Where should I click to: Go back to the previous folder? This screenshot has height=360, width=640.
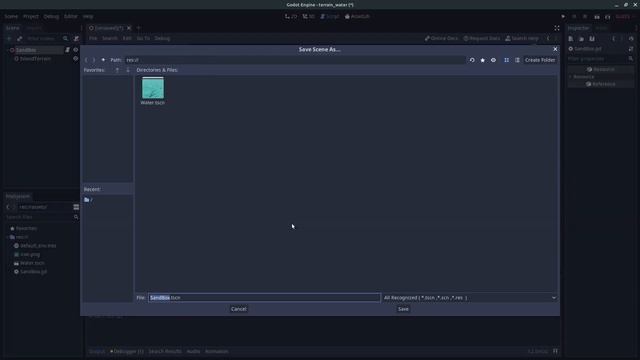86,60
